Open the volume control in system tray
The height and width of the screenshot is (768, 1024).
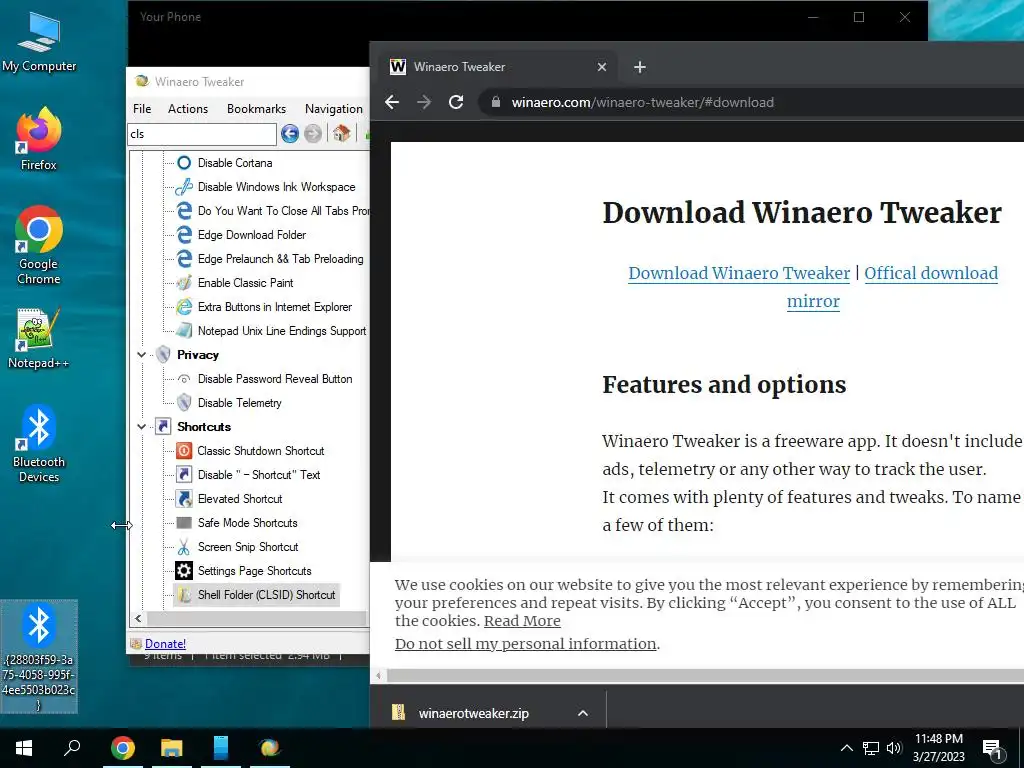[x=894, y=748]
